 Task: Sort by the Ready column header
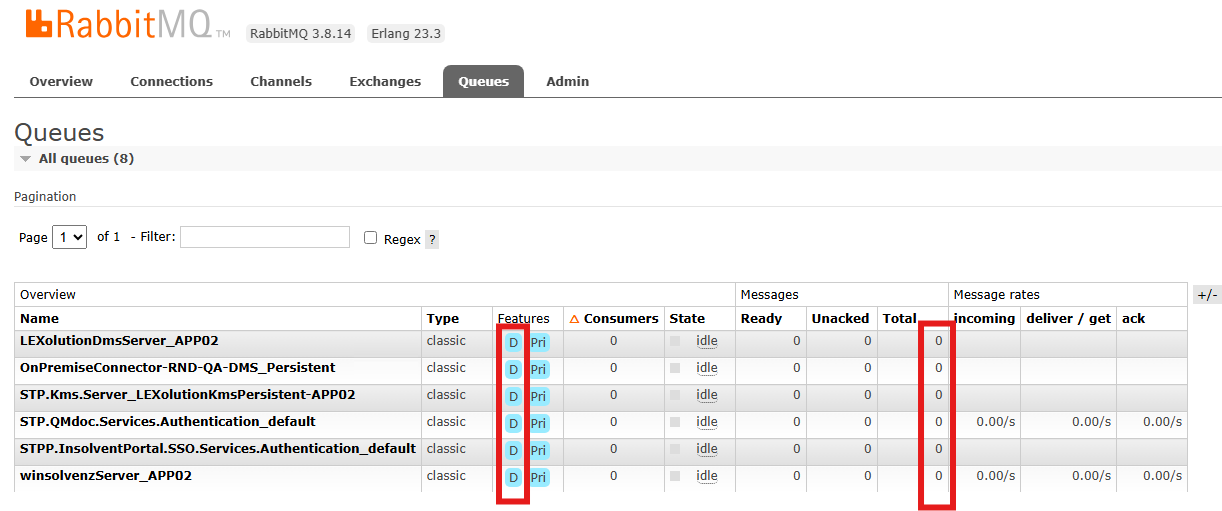pos(760,318)
